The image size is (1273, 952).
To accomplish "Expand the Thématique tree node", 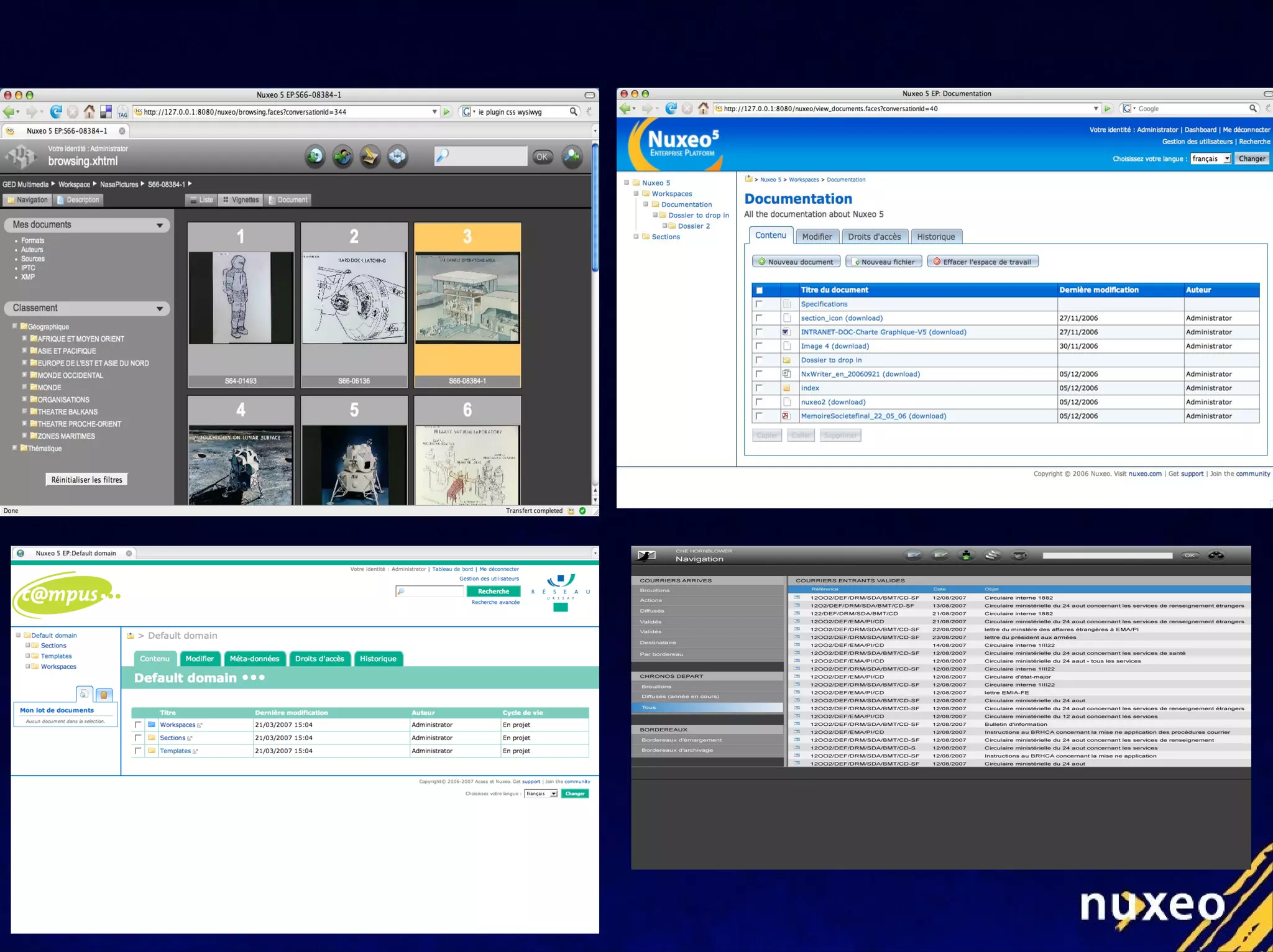I will (x=15, y=448).
